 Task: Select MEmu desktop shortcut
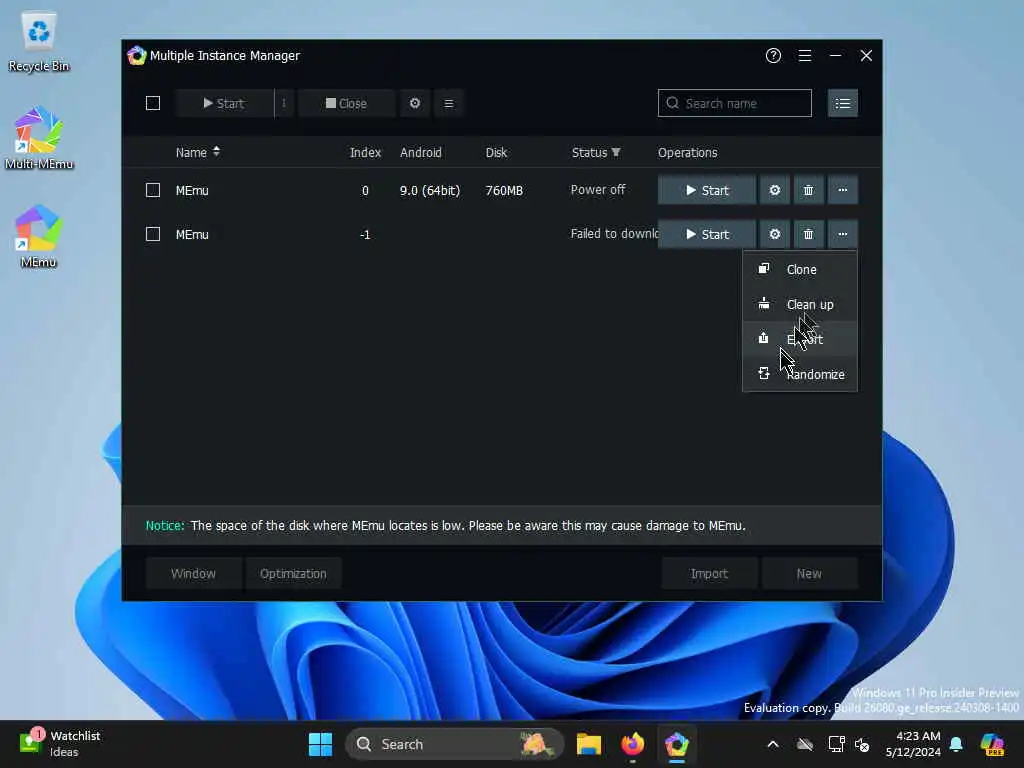point(39,236)
